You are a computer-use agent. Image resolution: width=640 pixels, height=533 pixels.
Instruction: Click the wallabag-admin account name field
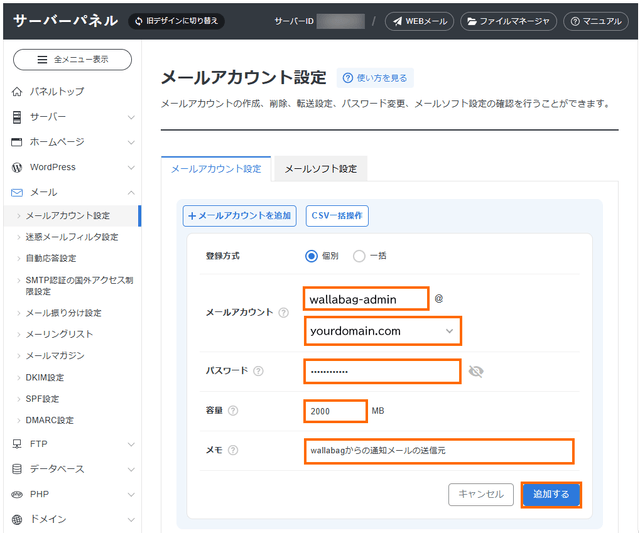(366, 299)
